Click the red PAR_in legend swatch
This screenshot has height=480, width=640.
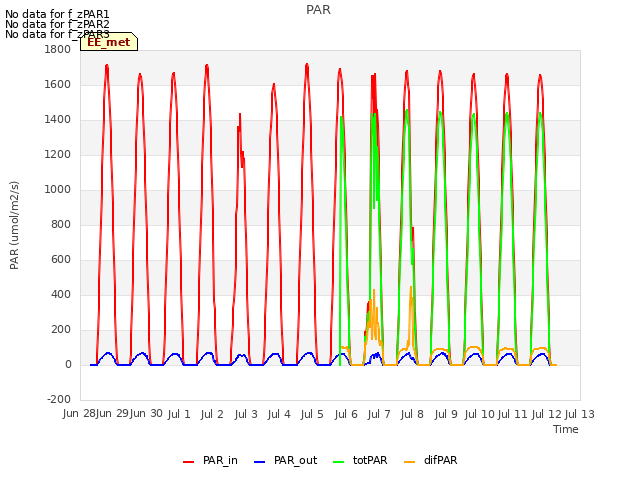pyautogui.click(x=189, y=462)
